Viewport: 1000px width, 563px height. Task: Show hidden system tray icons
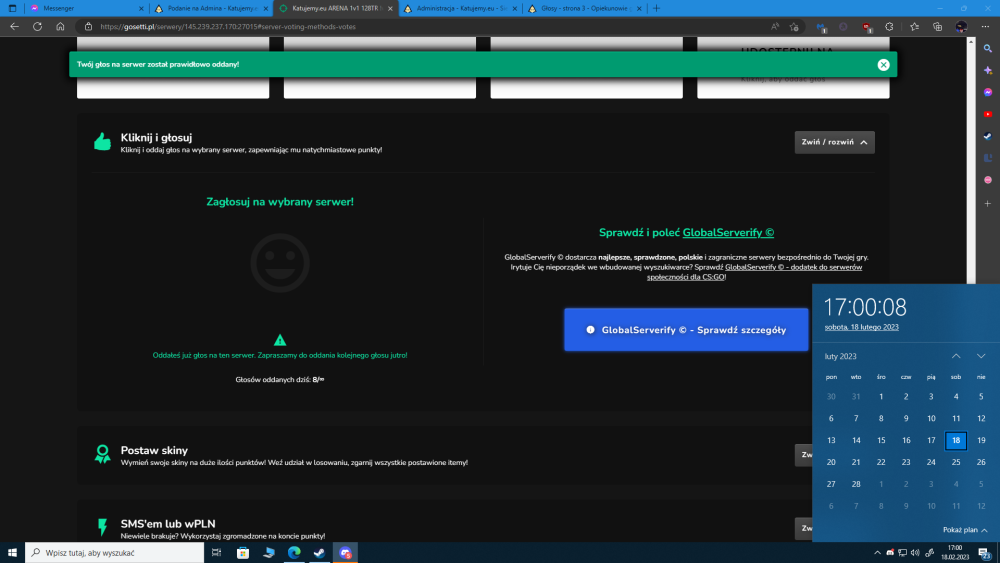tap(877, 553)
